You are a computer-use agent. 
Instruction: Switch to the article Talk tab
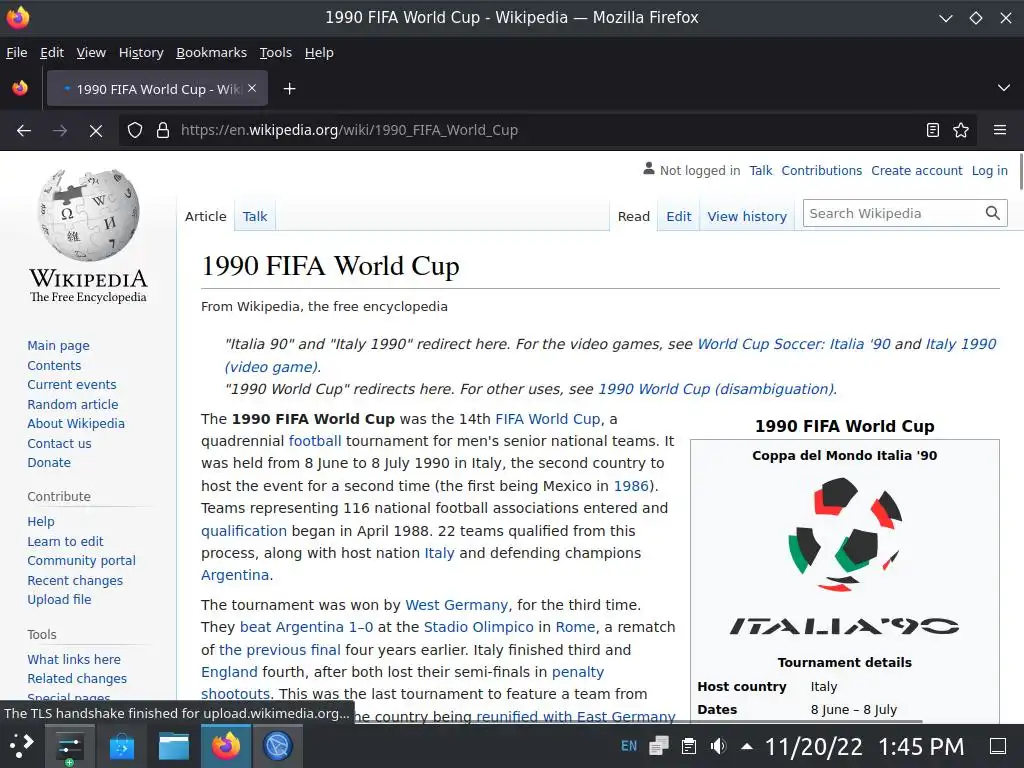[x=255, y=216]
